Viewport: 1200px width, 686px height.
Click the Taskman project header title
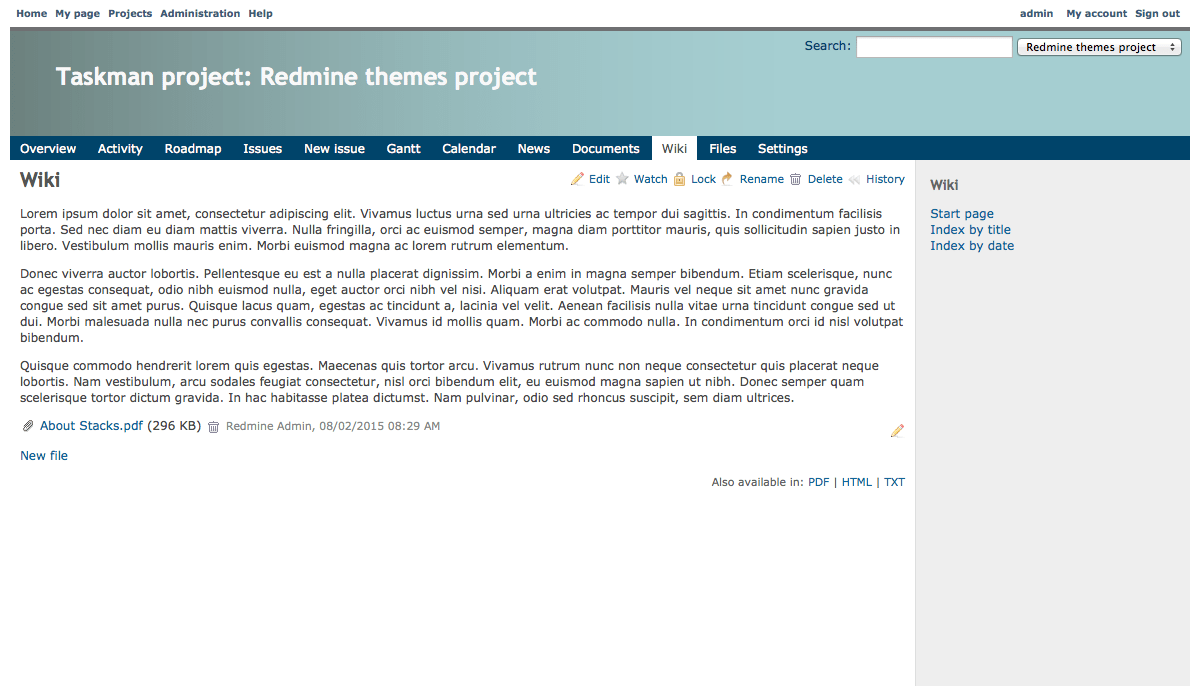(296, 77)
